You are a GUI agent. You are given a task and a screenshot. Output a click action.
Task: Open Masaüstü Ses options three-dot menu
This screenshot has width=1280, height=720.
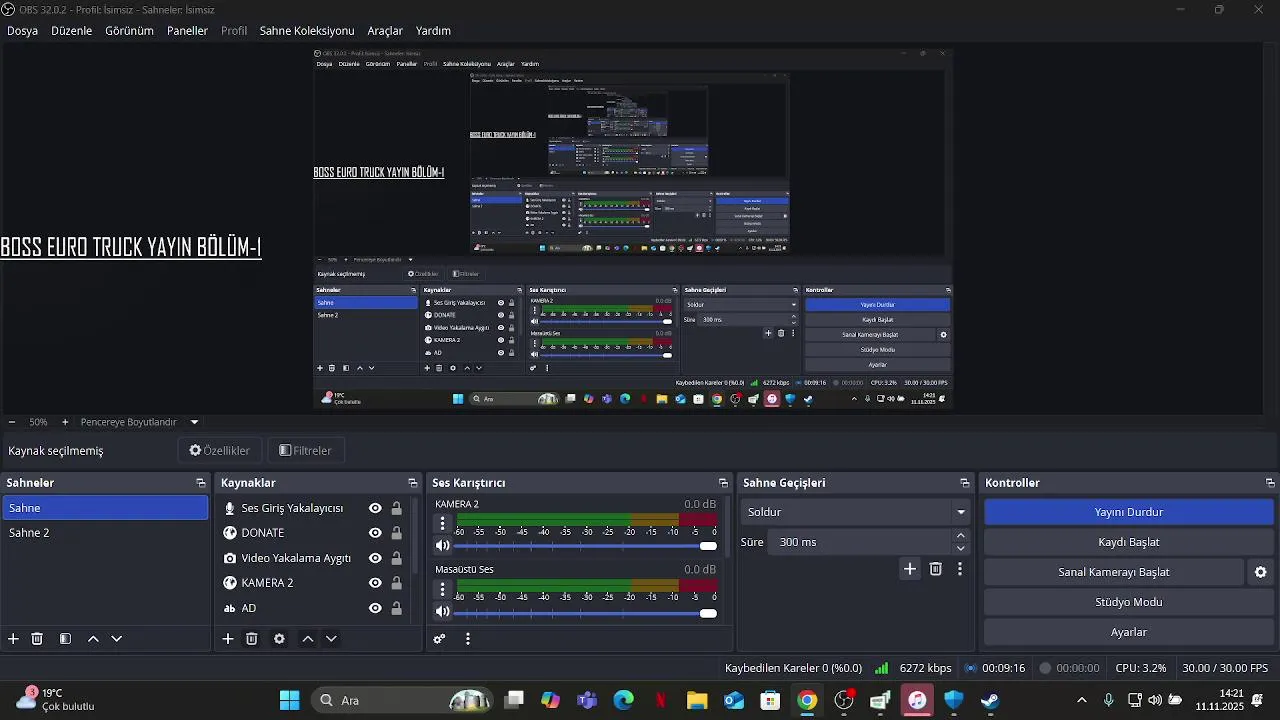[443, 589]
